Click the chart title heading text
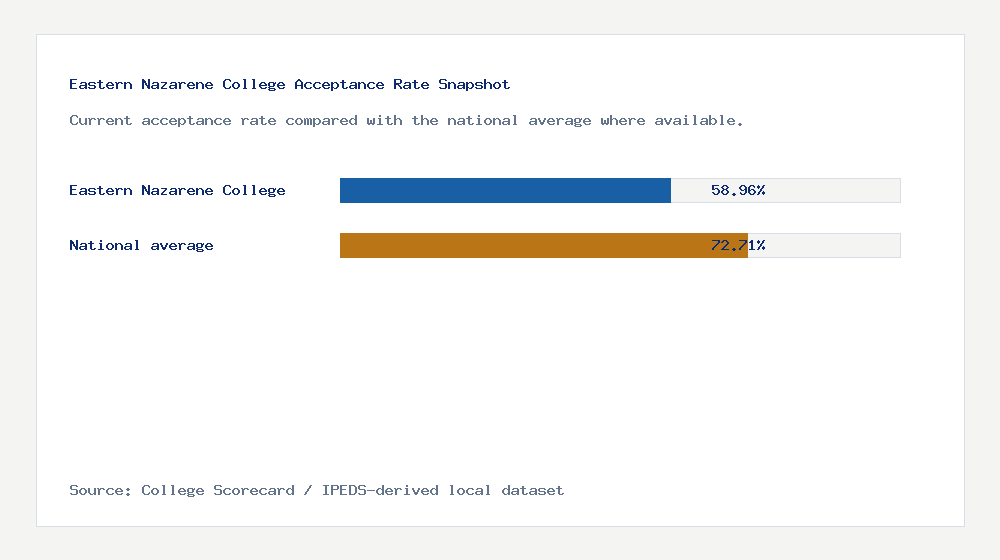The width and height of the screenshot is (1000, 560). [x=289, y=84]
